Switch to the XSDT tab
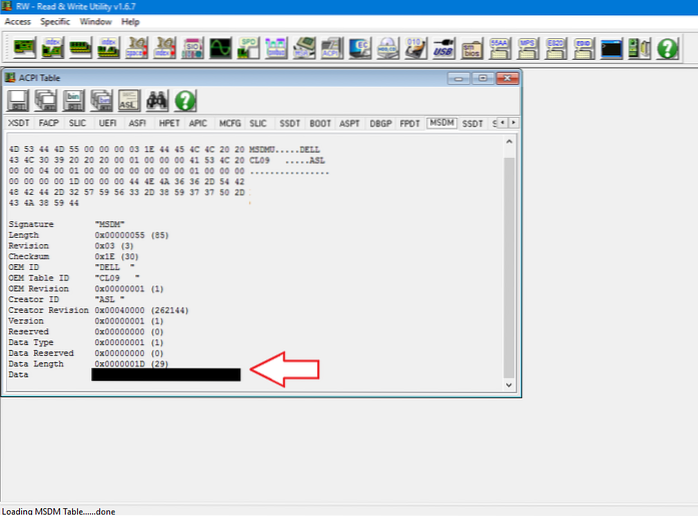 coord(19,123)
